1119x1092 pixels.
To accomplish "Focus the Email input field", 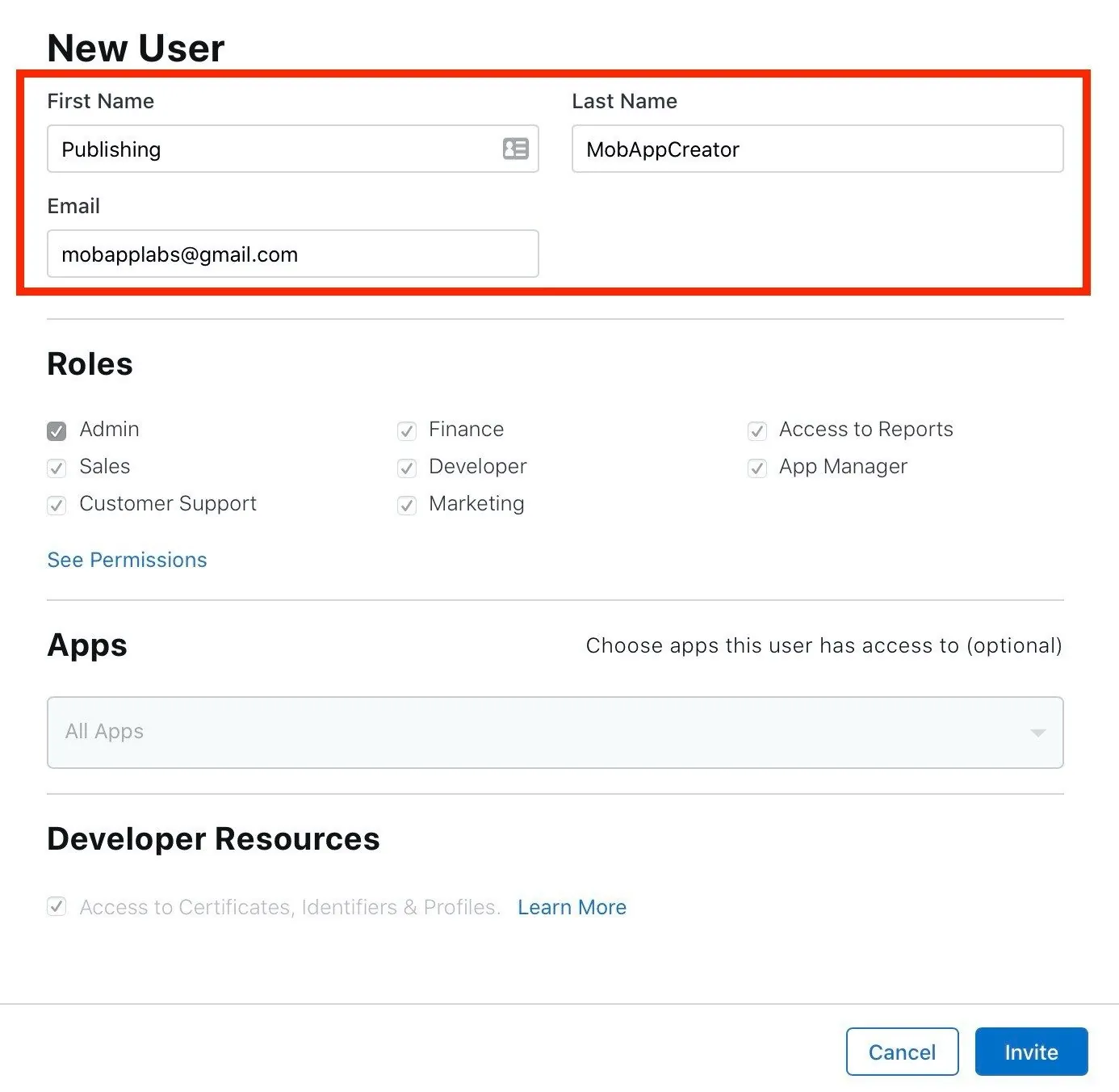I will click(x=293, y=254).
